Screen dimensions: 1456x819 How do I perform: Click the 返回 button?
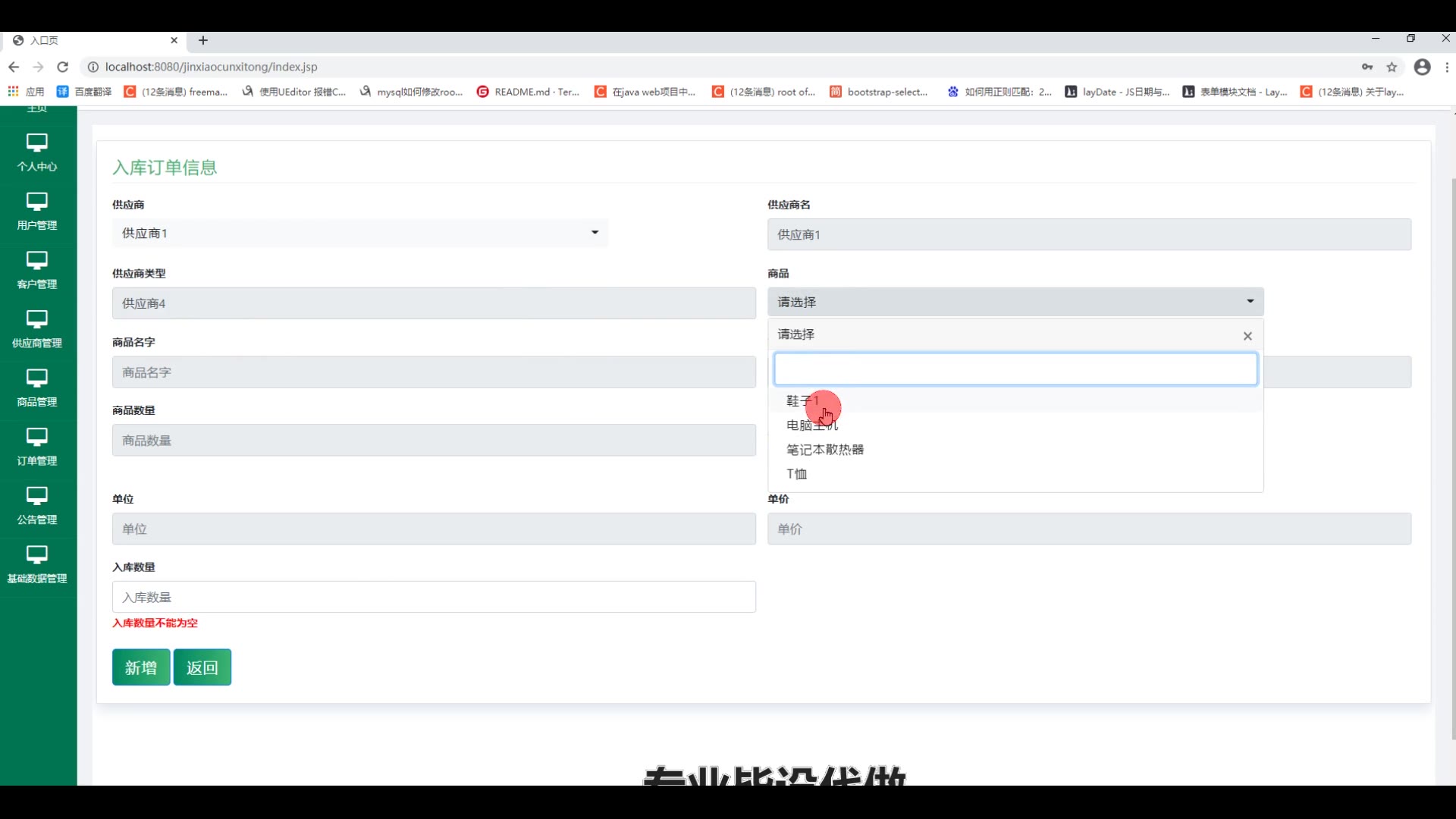[202, 667]
